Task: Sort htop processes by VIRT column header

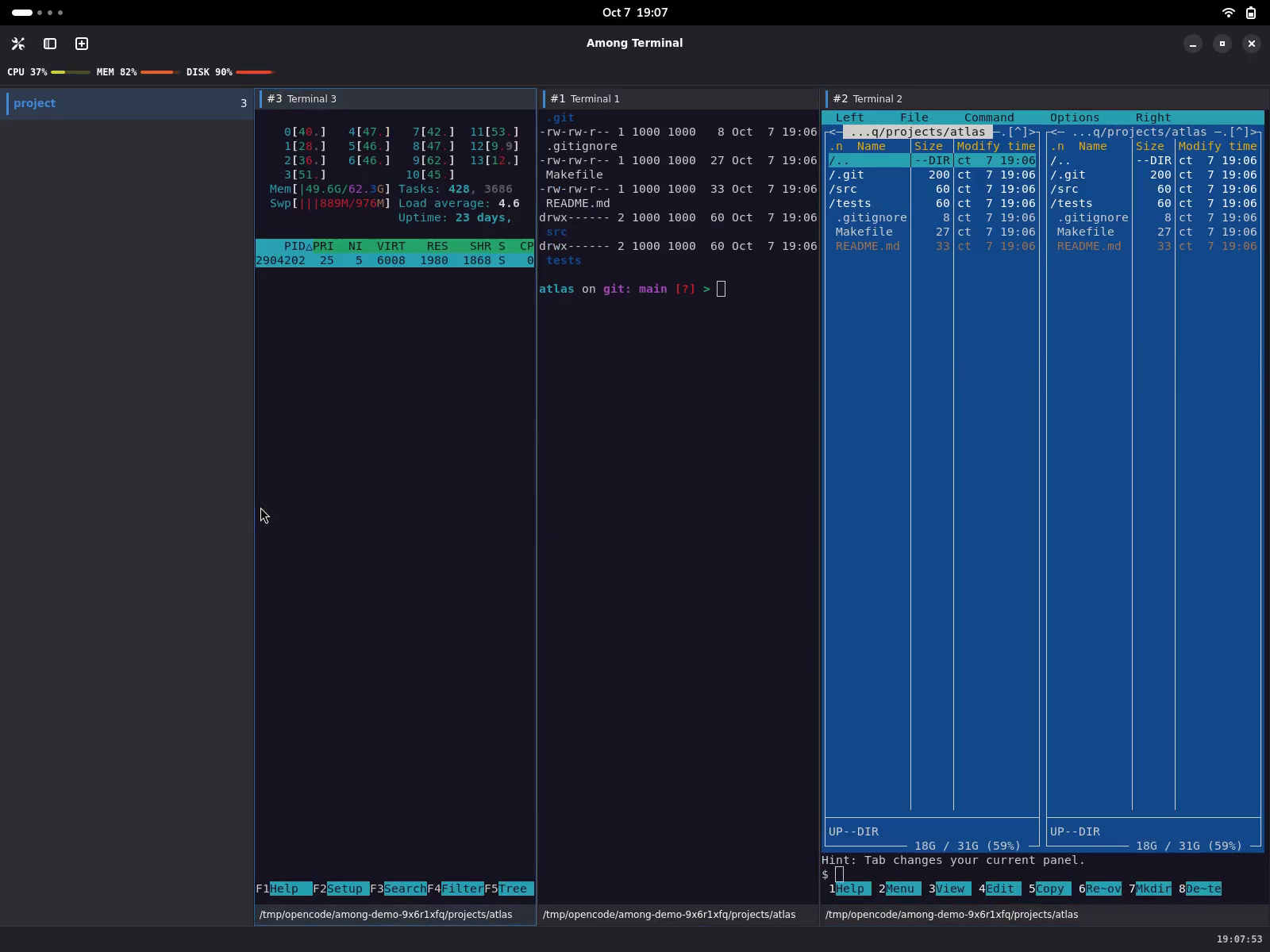Action: point(391,246)
